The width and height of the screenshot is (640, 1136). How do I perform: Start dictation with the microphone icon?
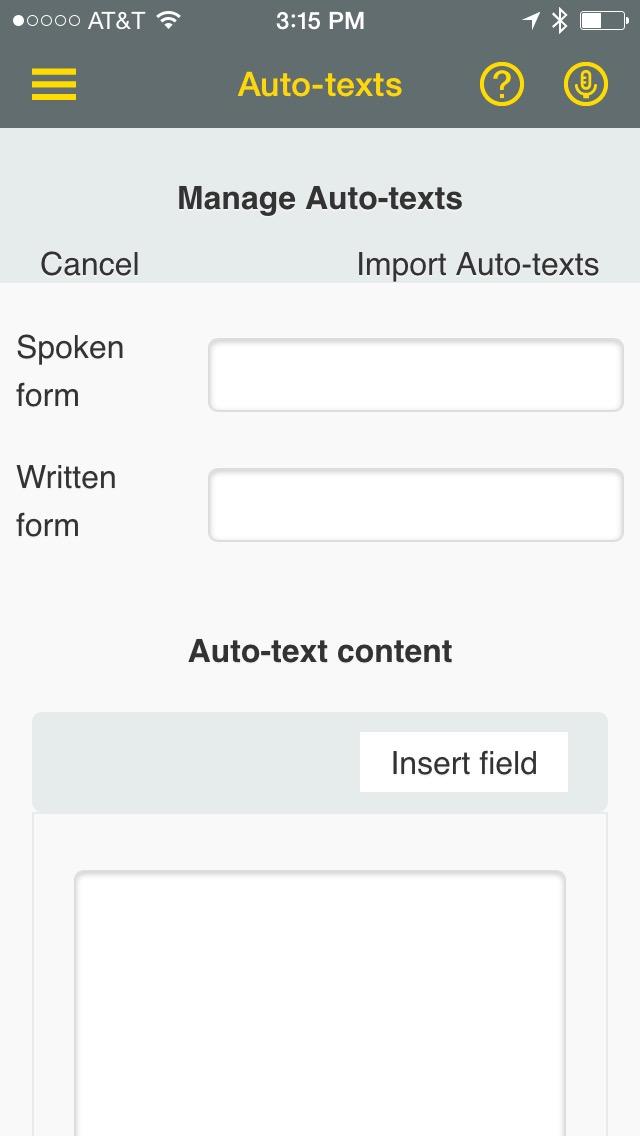coord(585,85)
